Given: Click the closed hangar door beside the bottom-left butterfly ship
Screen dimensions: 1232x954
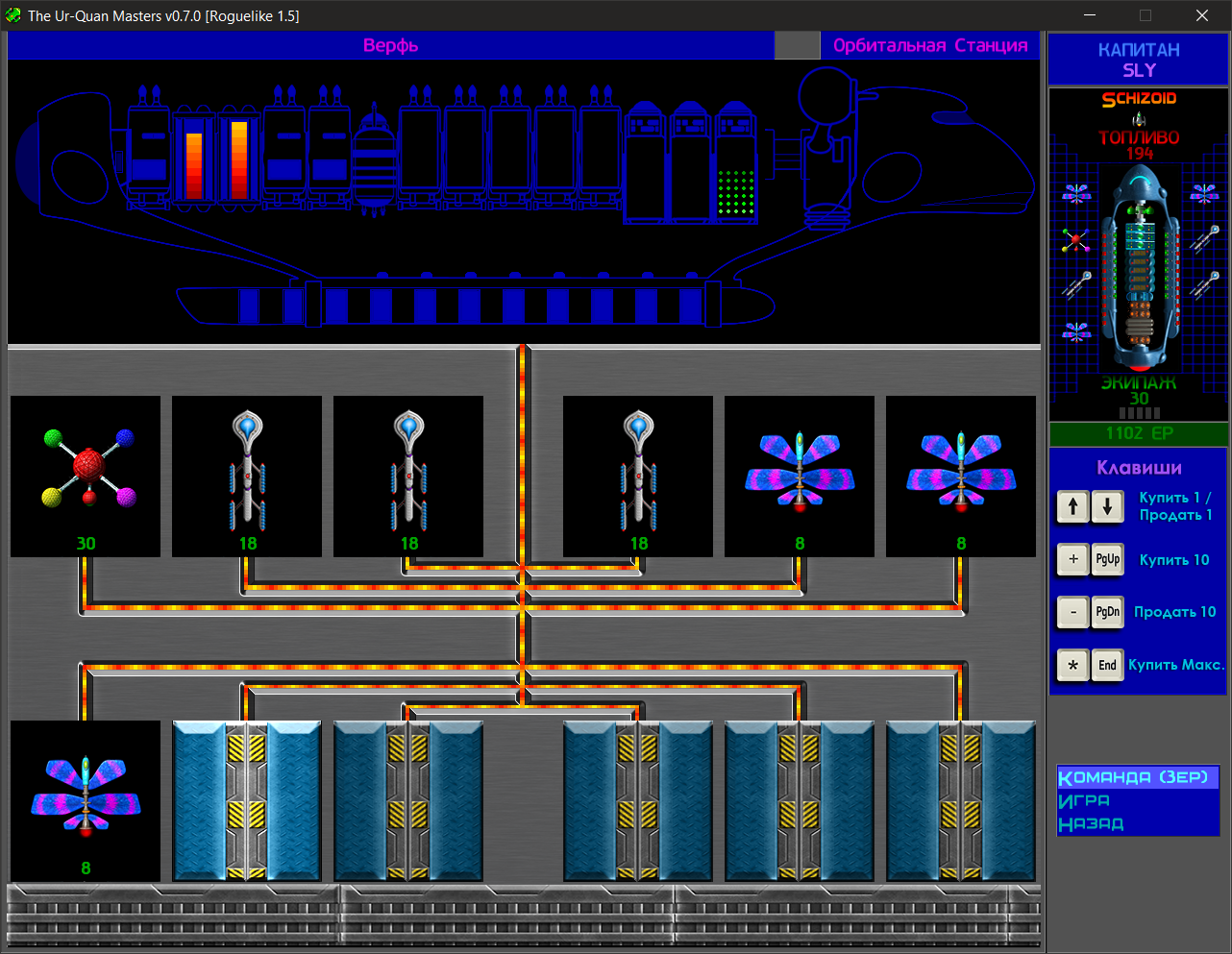Looking at the screenshot, I should coord(247,801).
